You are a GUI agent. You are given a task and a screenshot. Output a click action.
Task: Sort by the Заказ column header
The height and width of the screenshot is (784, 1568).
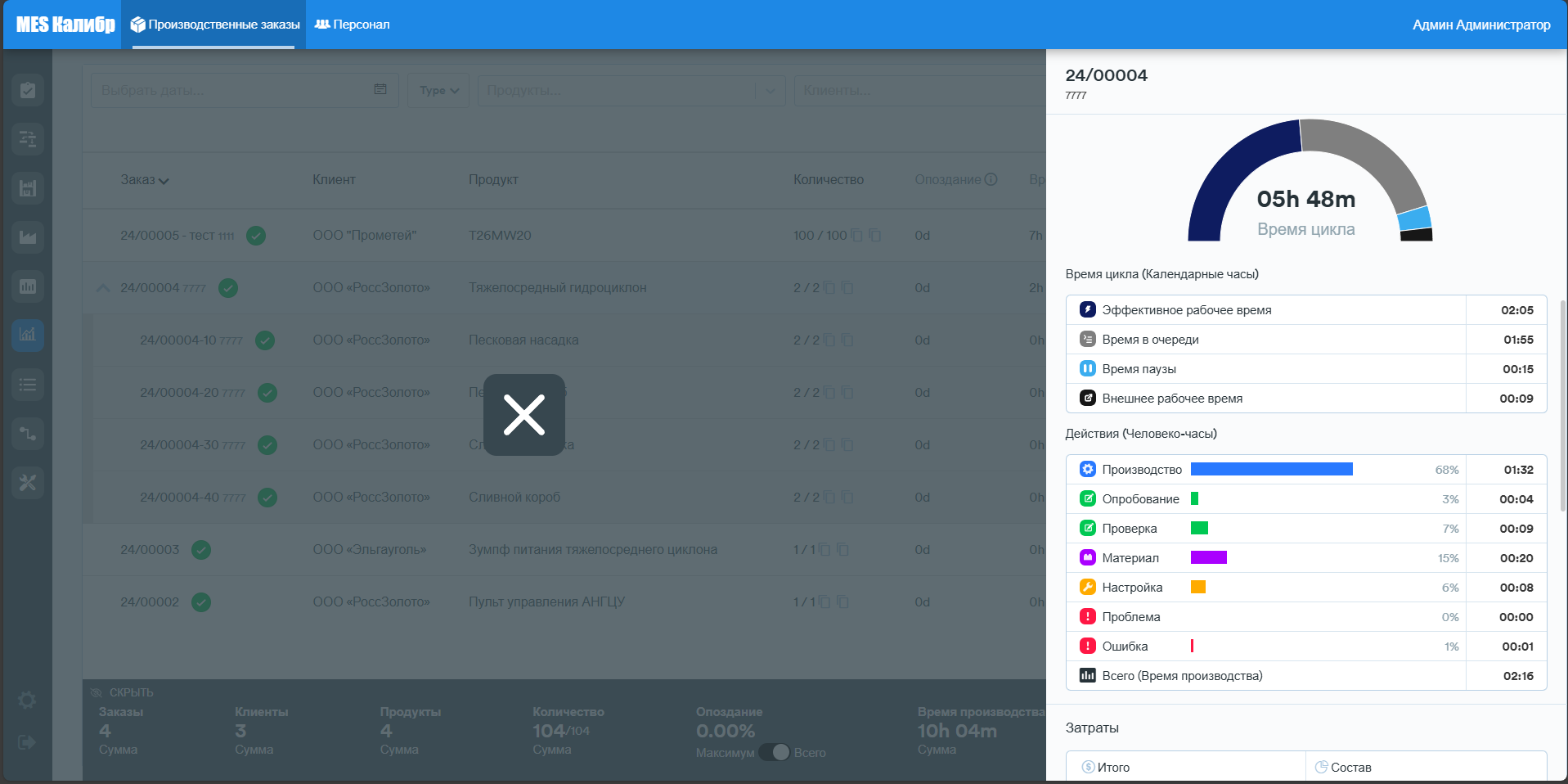tap(145, 180)
